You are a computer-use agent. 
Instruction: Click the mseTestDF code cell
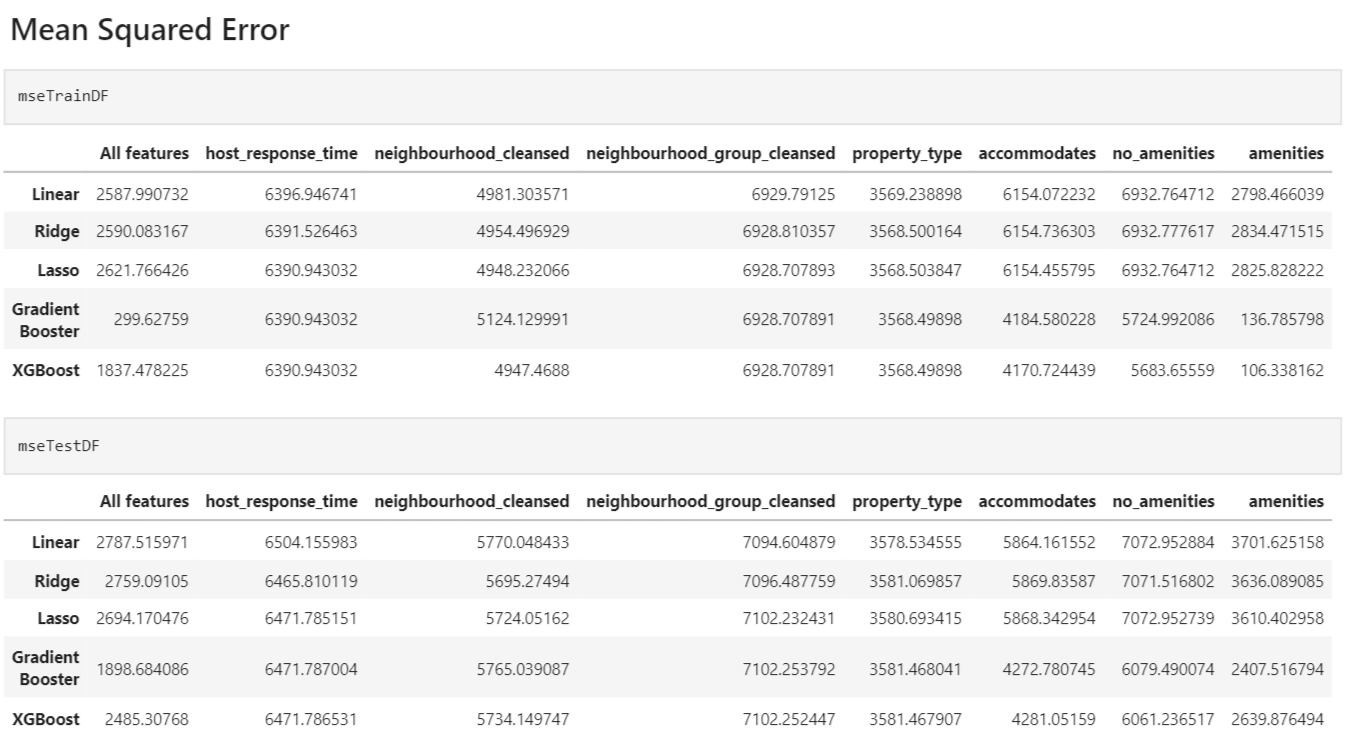[x=672, y=445]
